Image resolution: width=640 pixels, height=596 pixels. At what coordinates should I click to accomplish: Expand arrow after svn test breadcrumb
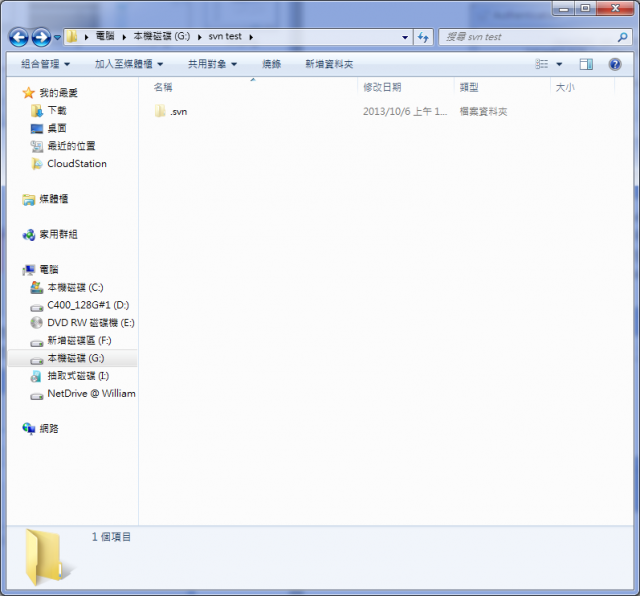pos(251,37)
